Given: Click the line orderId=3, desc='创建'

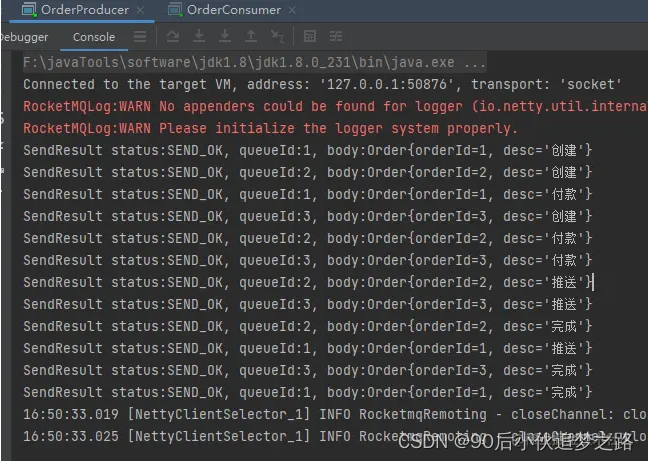Looking at the screenshot, I should pos(308,216).
